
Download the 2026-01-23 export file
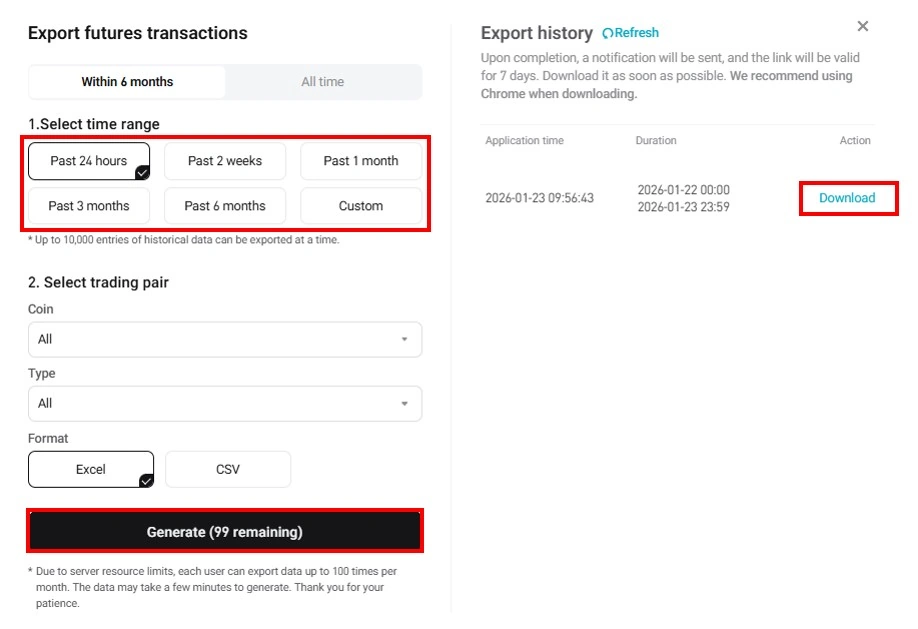coord(847,198)
